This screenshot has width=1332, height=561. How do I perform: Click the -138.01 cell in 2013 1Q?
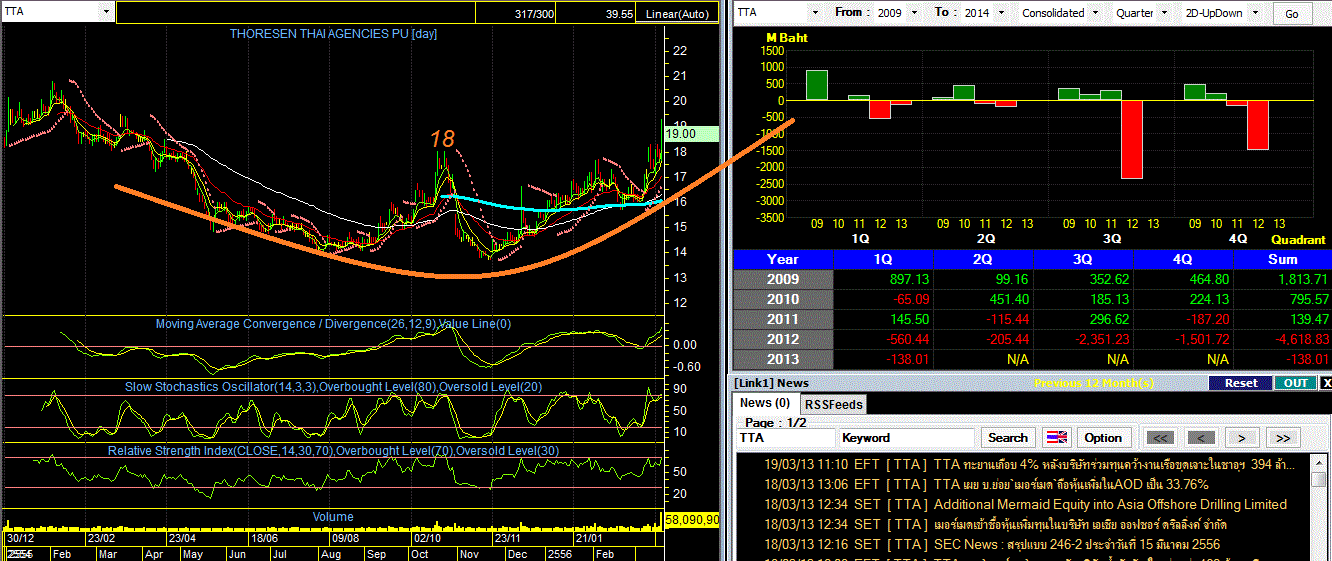(x=883, y=359)
